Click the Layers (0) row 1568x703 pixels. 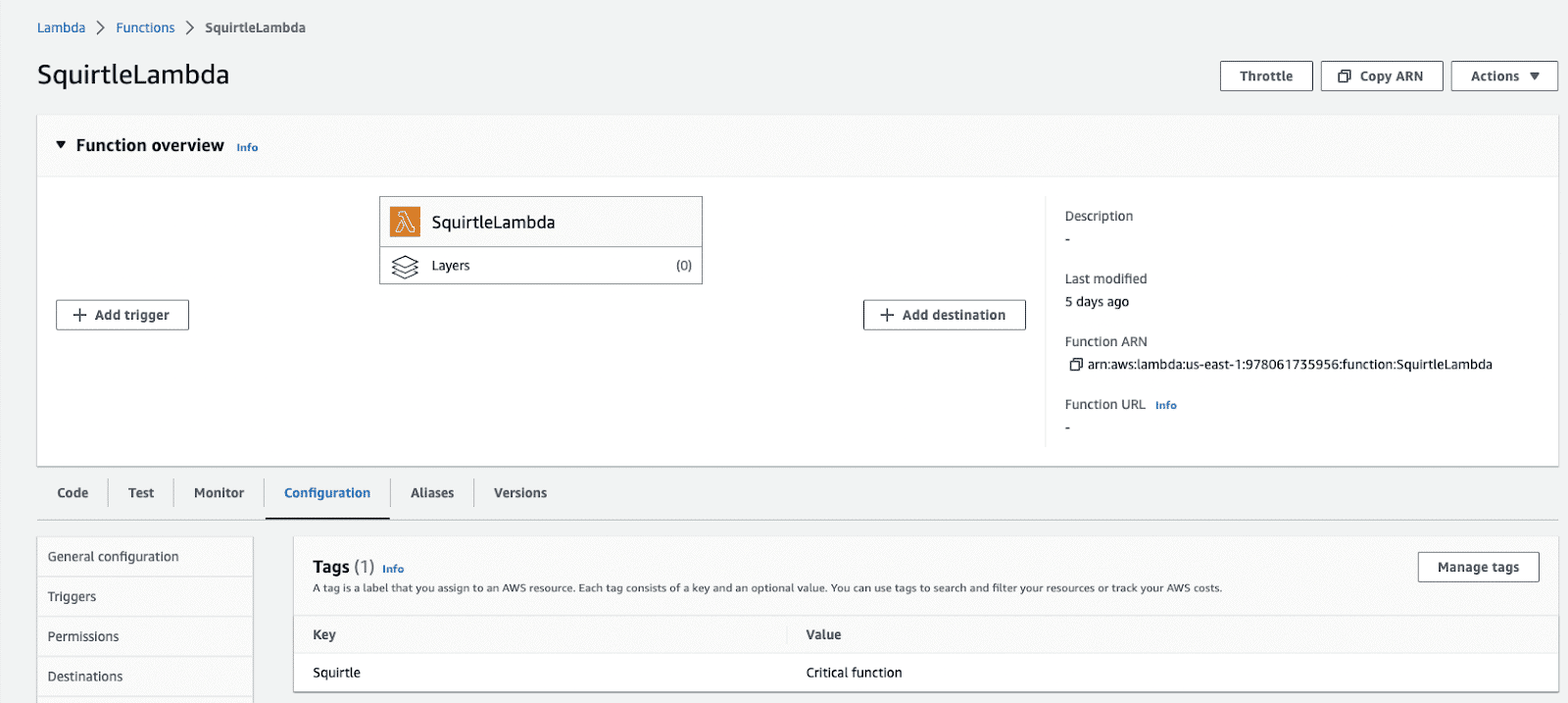(541, 266)
